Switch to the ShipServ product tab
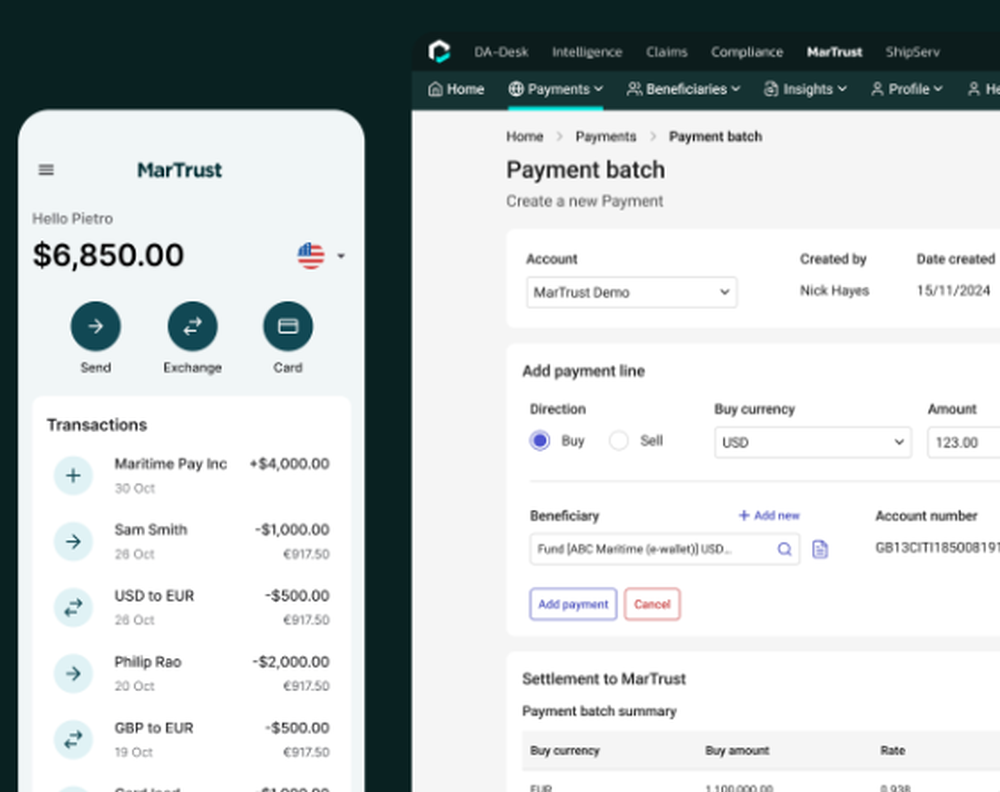The height and width of the screenshot is (792, 1000). click(913, 52)
